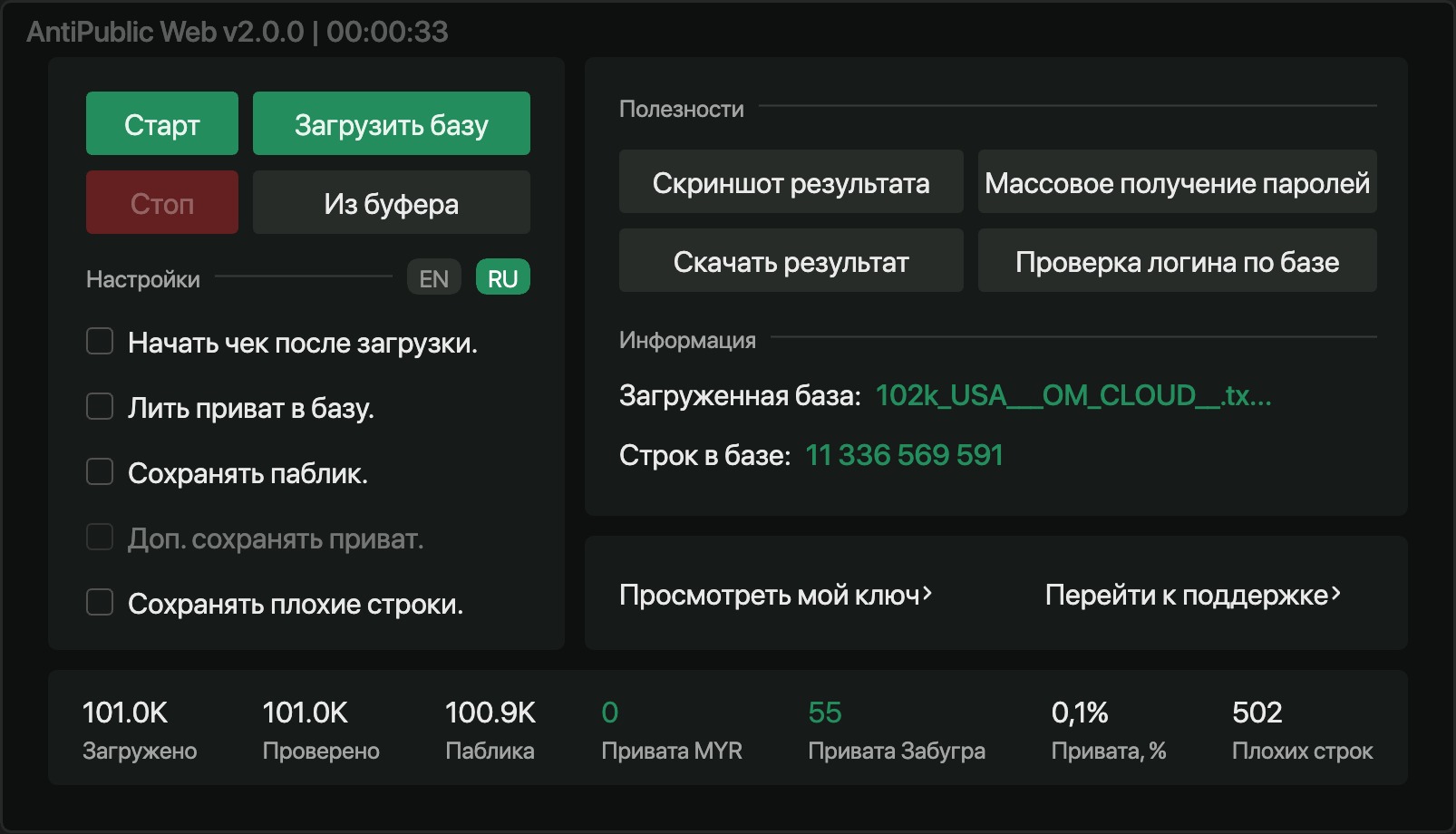1456x834 pixels.
Task: Select the RU language toggle
Action: tap(502, 278)
